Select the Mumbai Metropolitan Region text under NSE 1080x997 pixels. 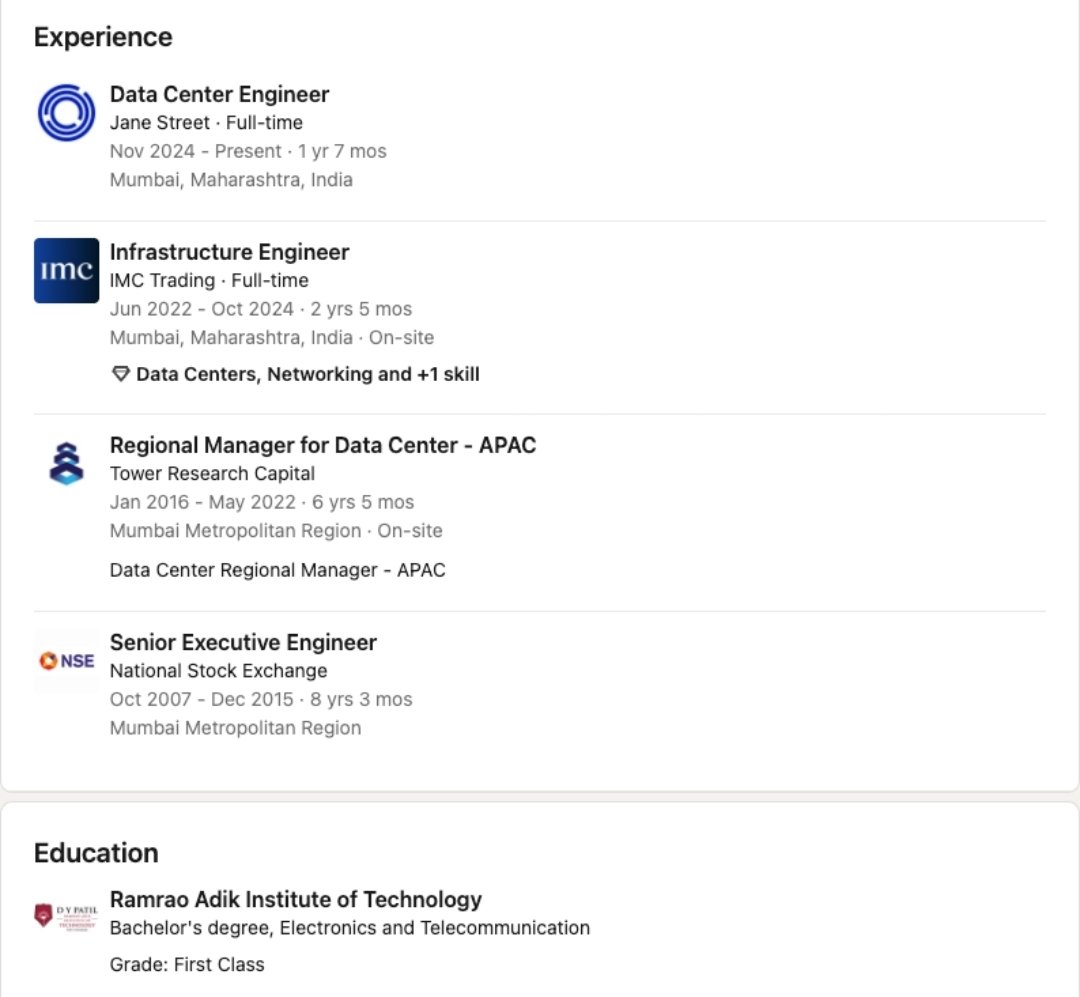point(236,728)
